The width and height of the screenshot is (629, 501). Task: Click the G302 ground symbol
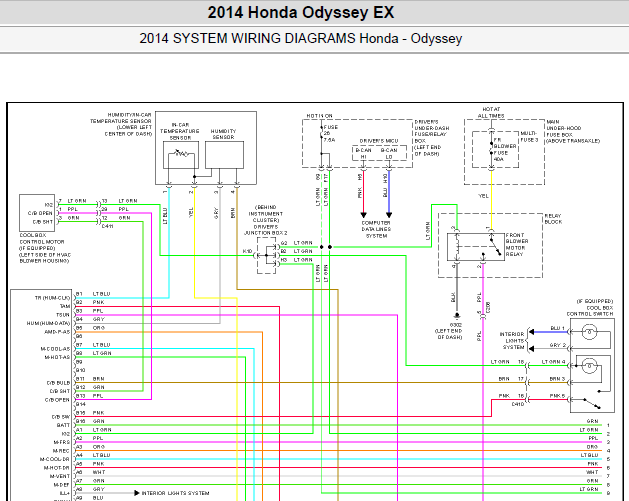[457, 316]
